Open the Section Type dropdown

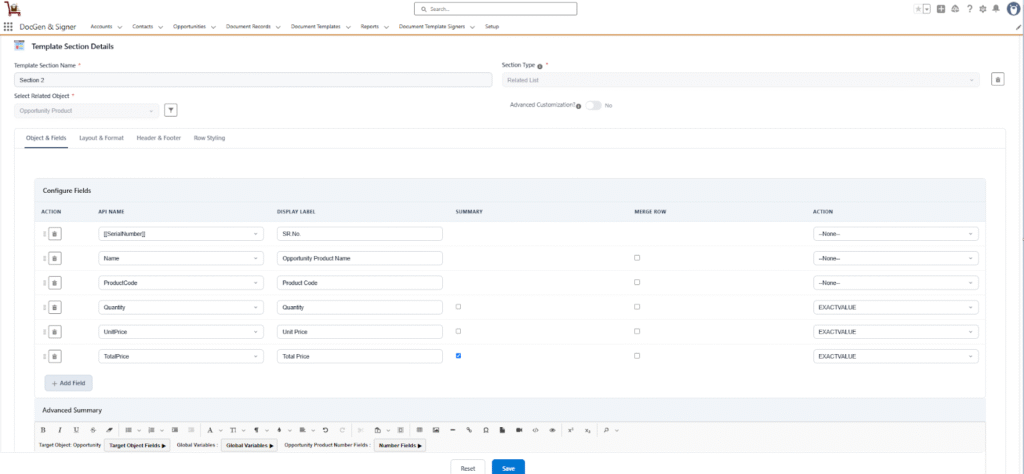(740, 80)
